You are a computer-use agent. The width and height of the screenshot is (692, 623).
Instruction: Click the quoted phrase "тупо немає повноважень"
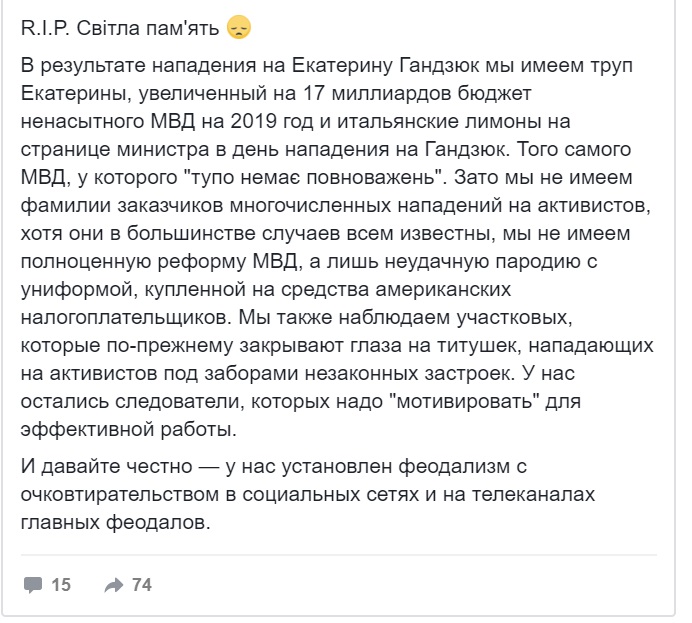pyautogui.click(x=314, y=177)
